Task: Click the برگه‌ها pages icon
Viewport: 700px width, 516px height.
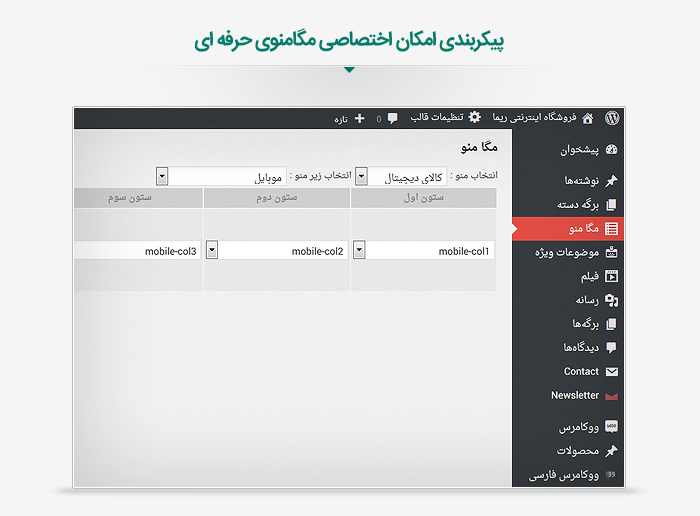Action: click(611, 324)
